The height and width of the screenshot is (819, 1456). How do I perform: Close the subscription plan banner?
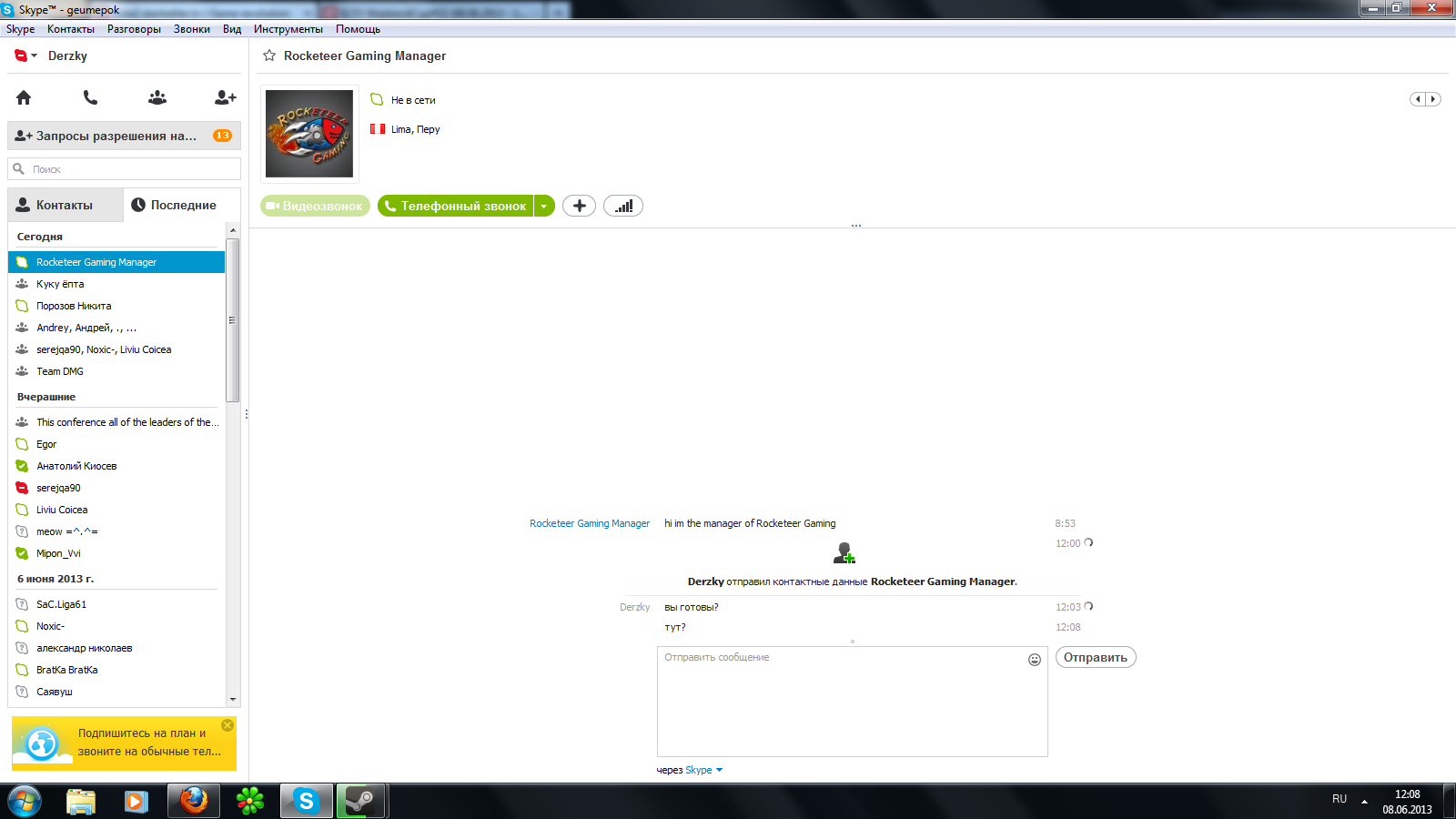tap(227, 725)
